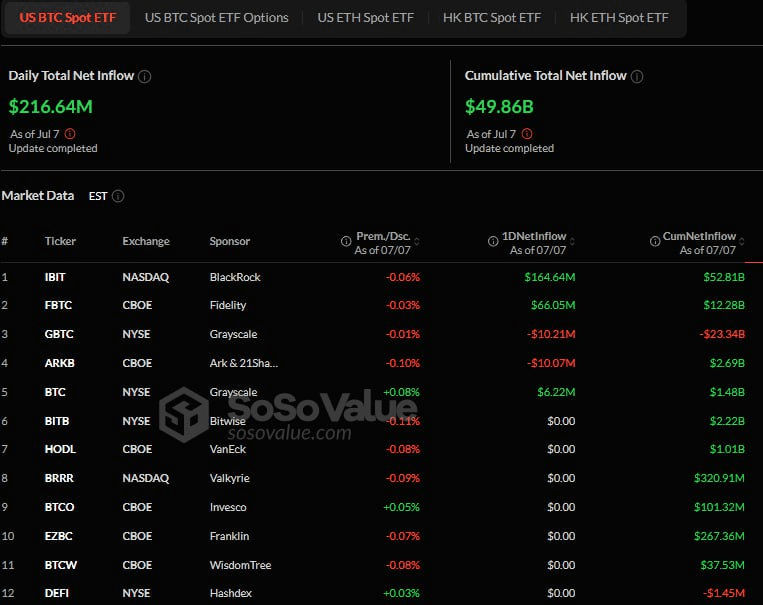This screenshot has height=605, width=763.
Task: Click the Sponsor column header
Action: coord(230,241)
